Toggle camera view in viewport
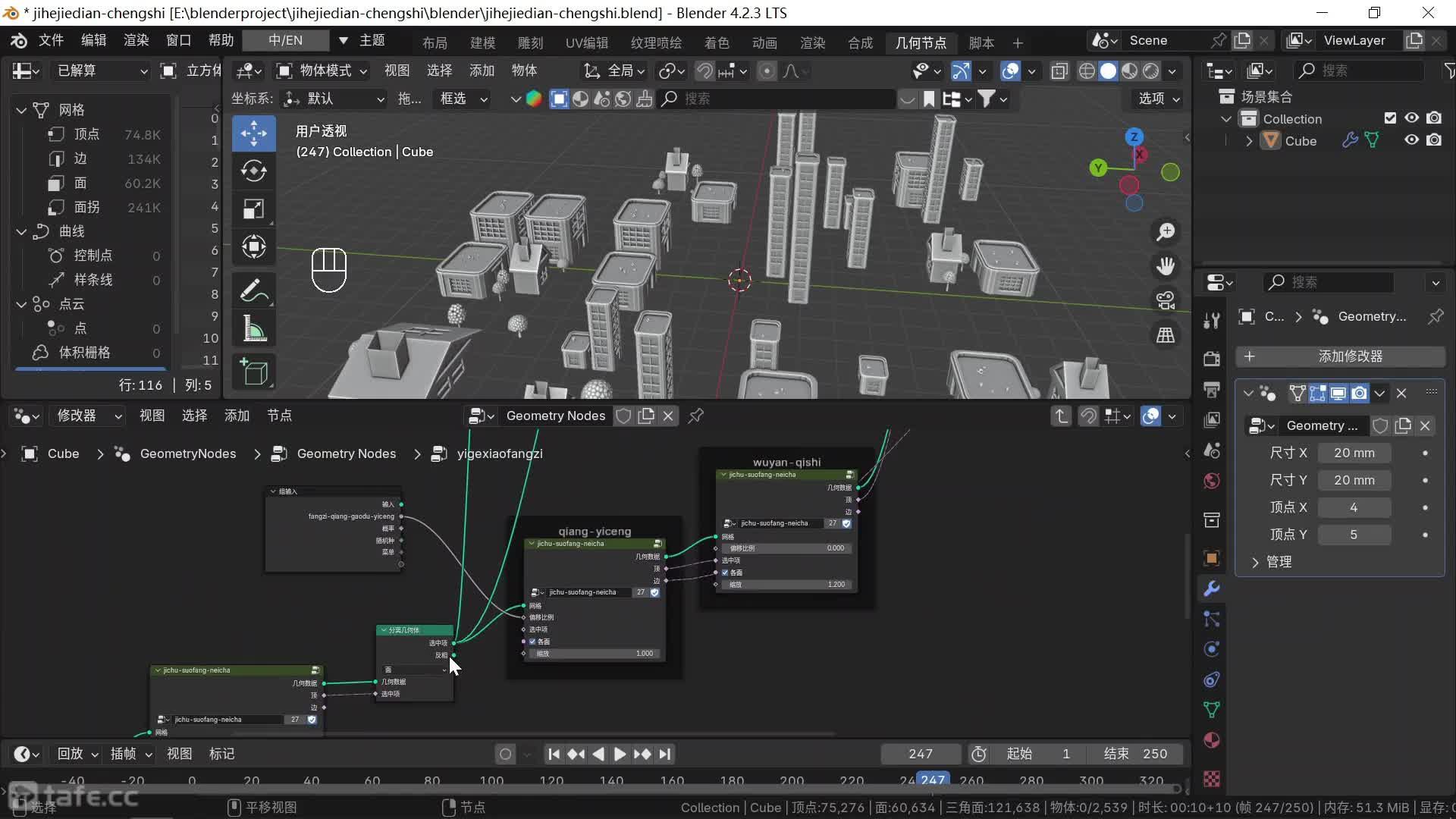The width and height of the screenshot is (1456, 819). (1166, 300)
